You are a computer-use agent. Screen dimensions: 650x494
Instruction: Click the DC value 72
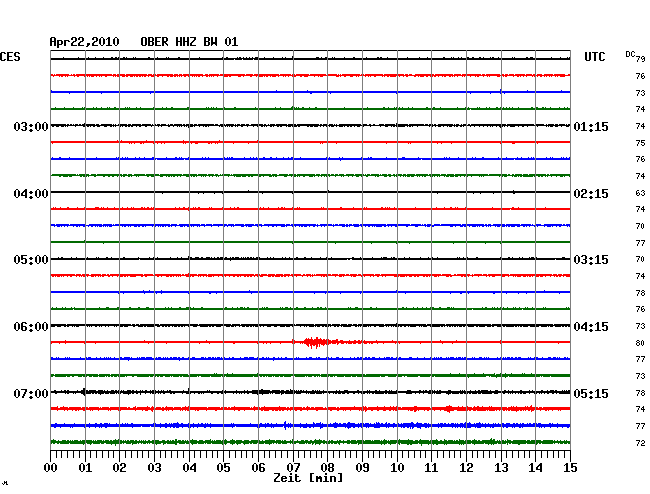640,443
